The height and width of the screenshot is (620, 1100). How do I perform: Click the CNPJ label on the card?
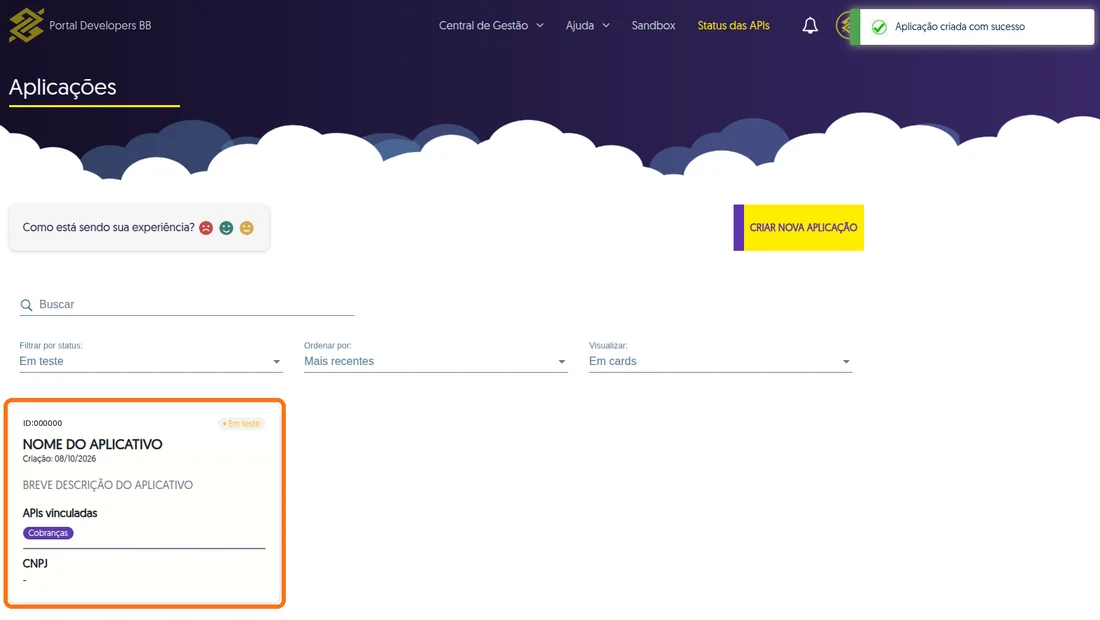click(35, 563)
